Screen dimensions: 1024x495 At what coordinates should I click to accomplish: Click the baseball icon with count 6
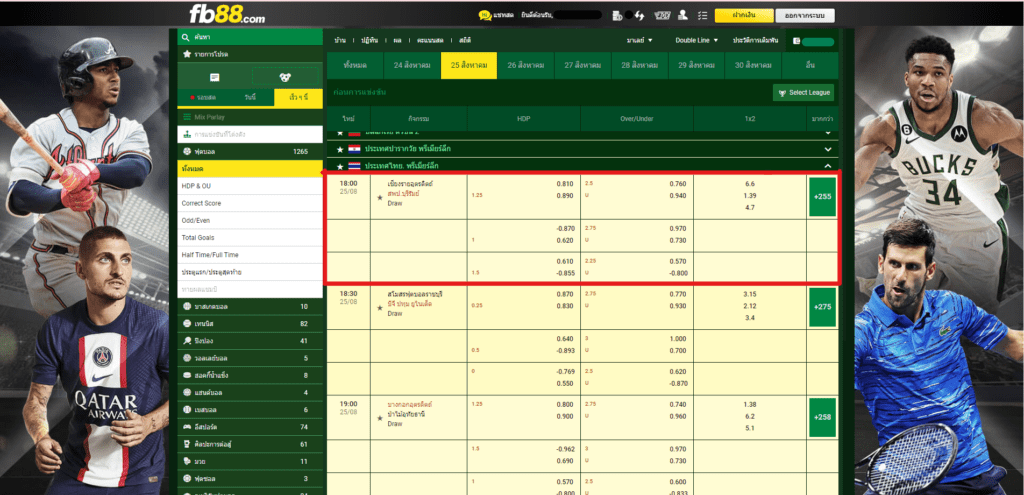tap(187, 409)
